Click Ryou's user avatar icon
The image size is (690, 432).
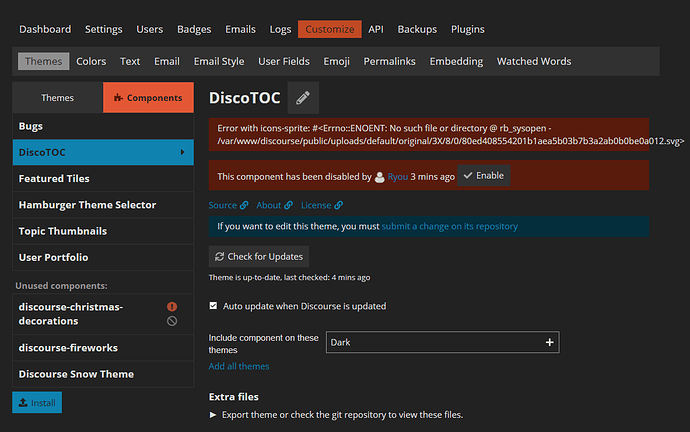(x=379, y=177)
